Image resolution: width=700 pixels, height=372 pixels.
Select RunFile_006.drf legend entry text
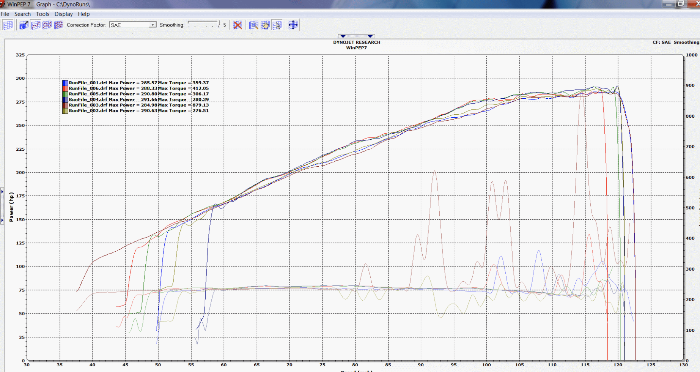[139, 88]
